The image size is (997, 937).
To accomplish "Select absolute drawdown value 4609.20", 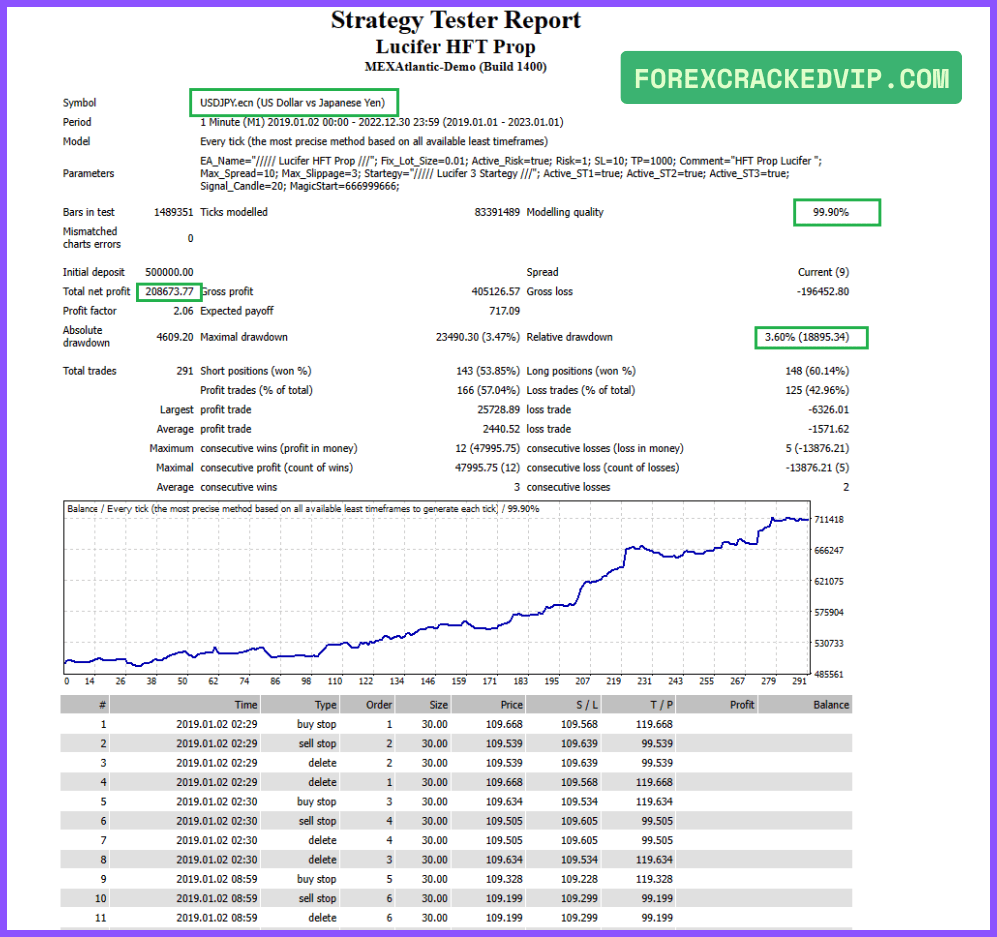I will tap(175, 337).
